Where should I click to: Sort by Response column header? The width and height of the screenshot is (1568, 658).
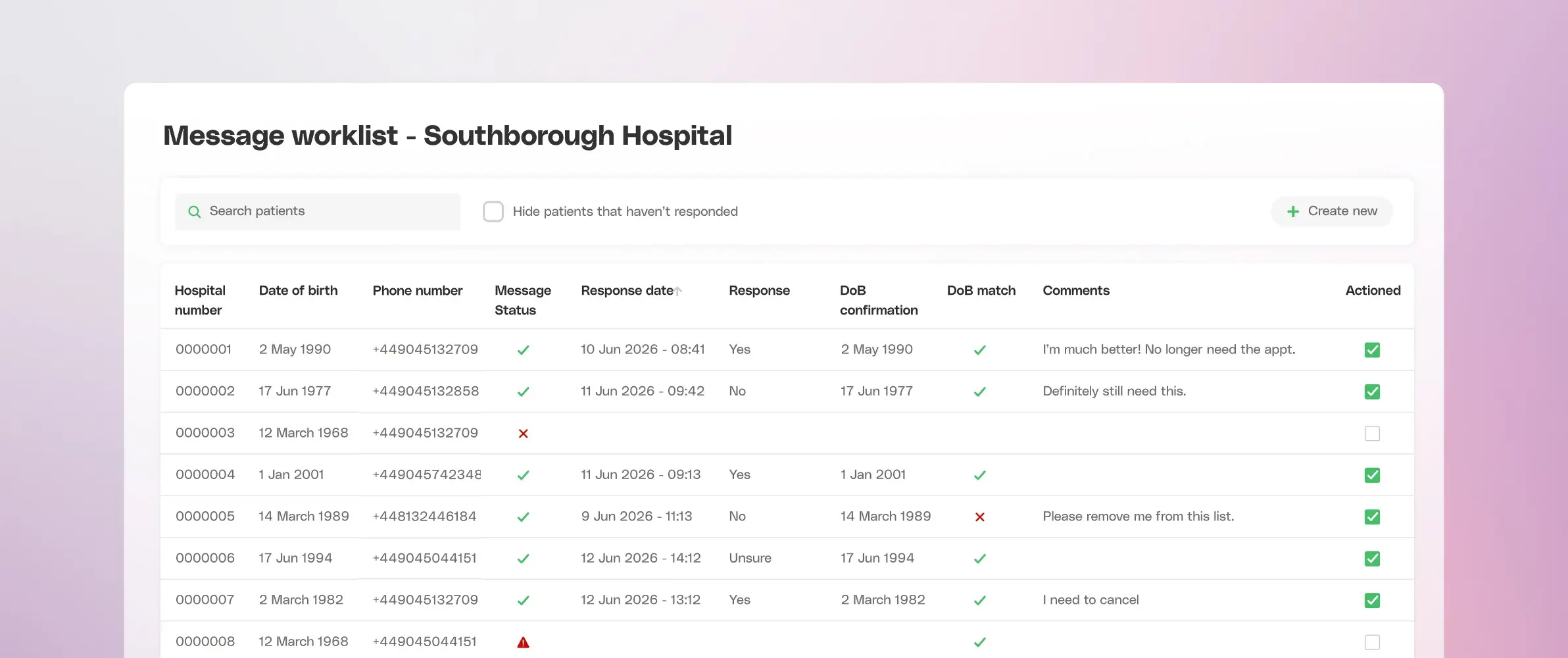coord(759,290)
